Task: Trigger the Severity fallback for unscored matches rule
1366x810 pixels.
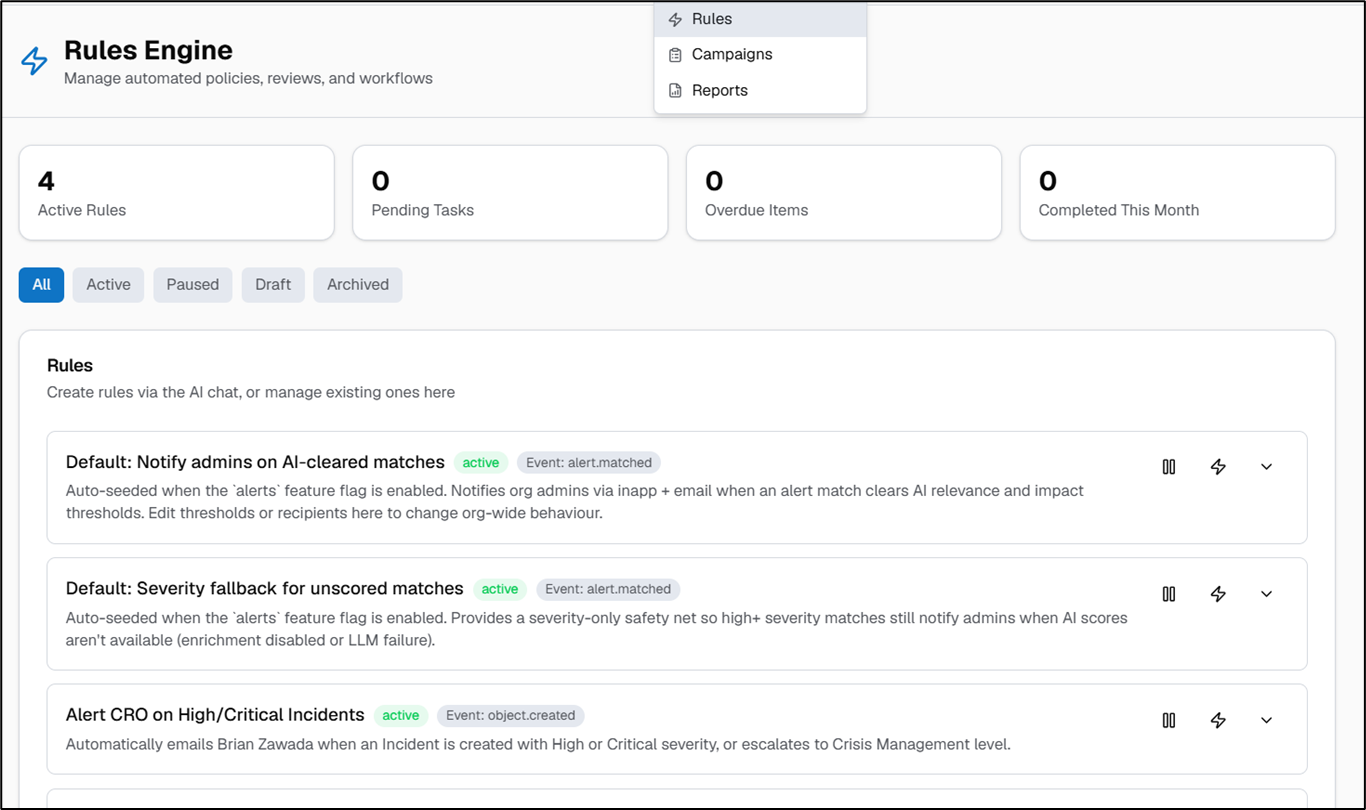Action: tap(1218, 594)
